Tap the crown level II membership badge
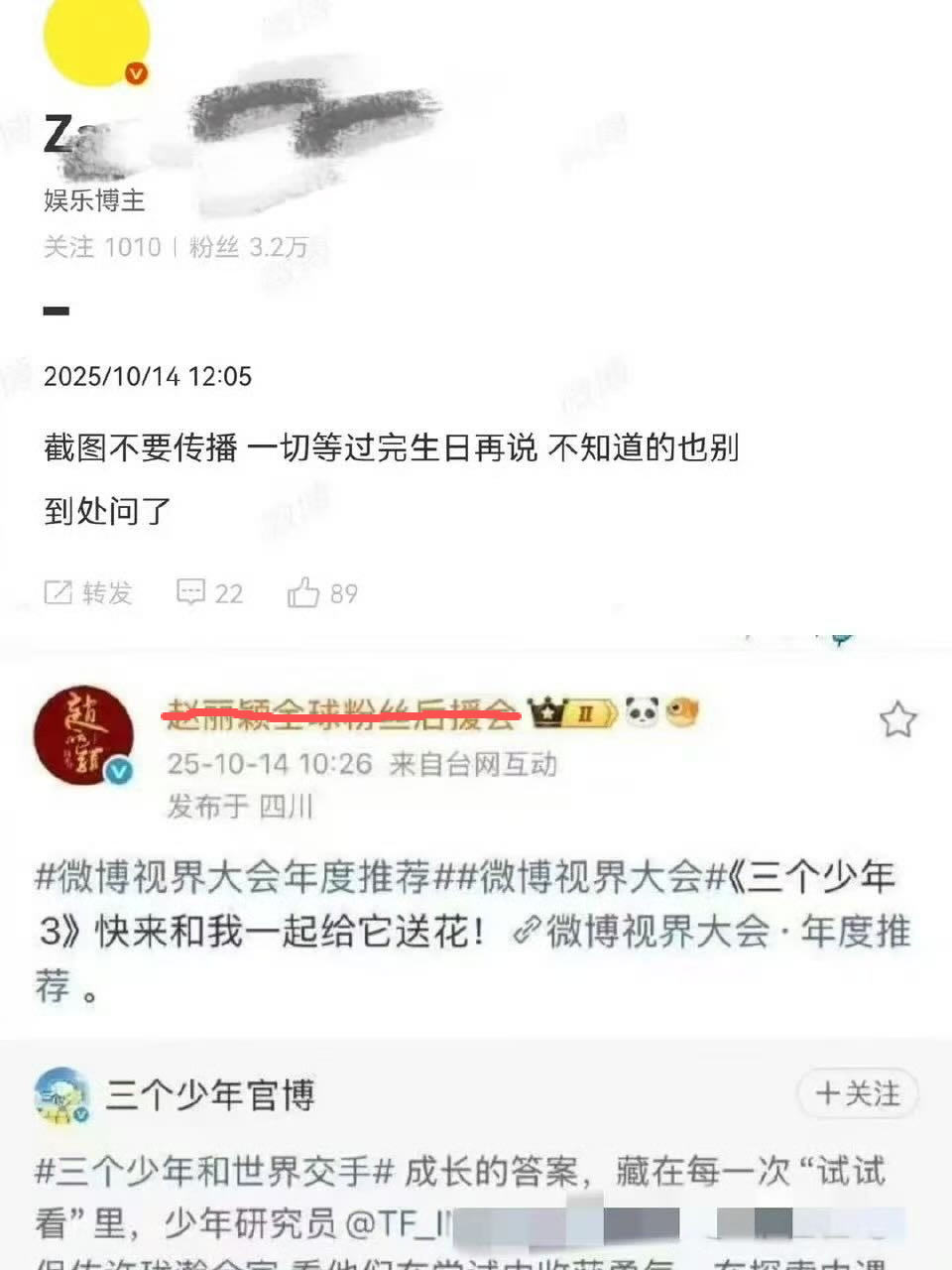The height and width of the screenshot is (1270, 952). point(572,712)
